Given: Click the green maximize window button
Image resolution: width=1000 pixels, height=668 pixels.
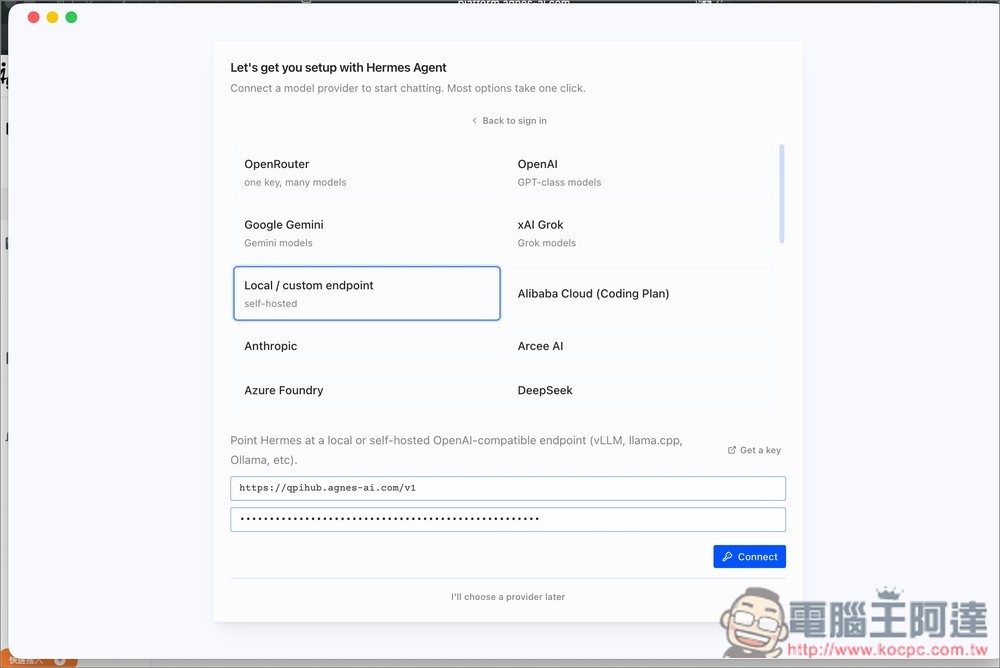Looking at the screenshot, I should click(71, 17).
